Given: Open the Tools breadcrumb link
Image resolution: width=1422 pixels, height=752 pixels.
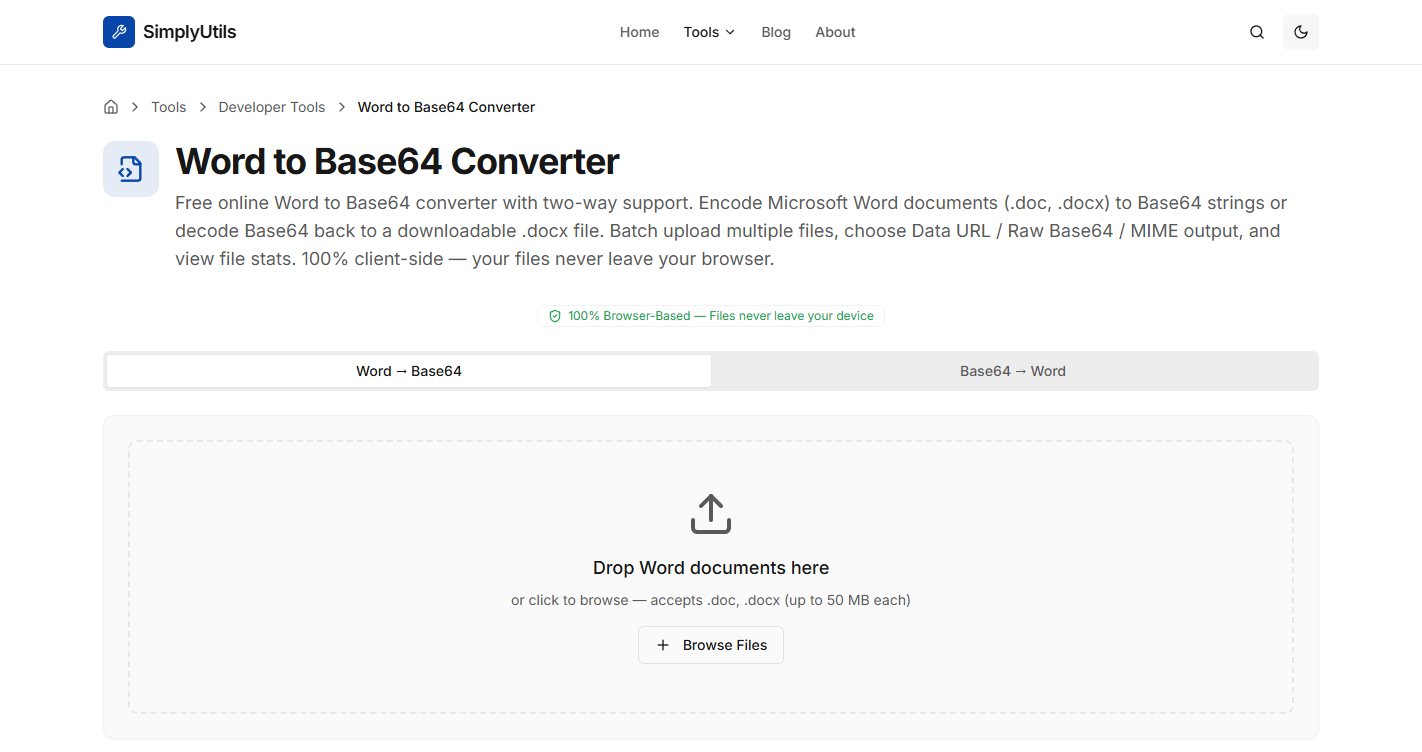Looking at the screenshot, I should pyautogui.click(x=169, y=107).
